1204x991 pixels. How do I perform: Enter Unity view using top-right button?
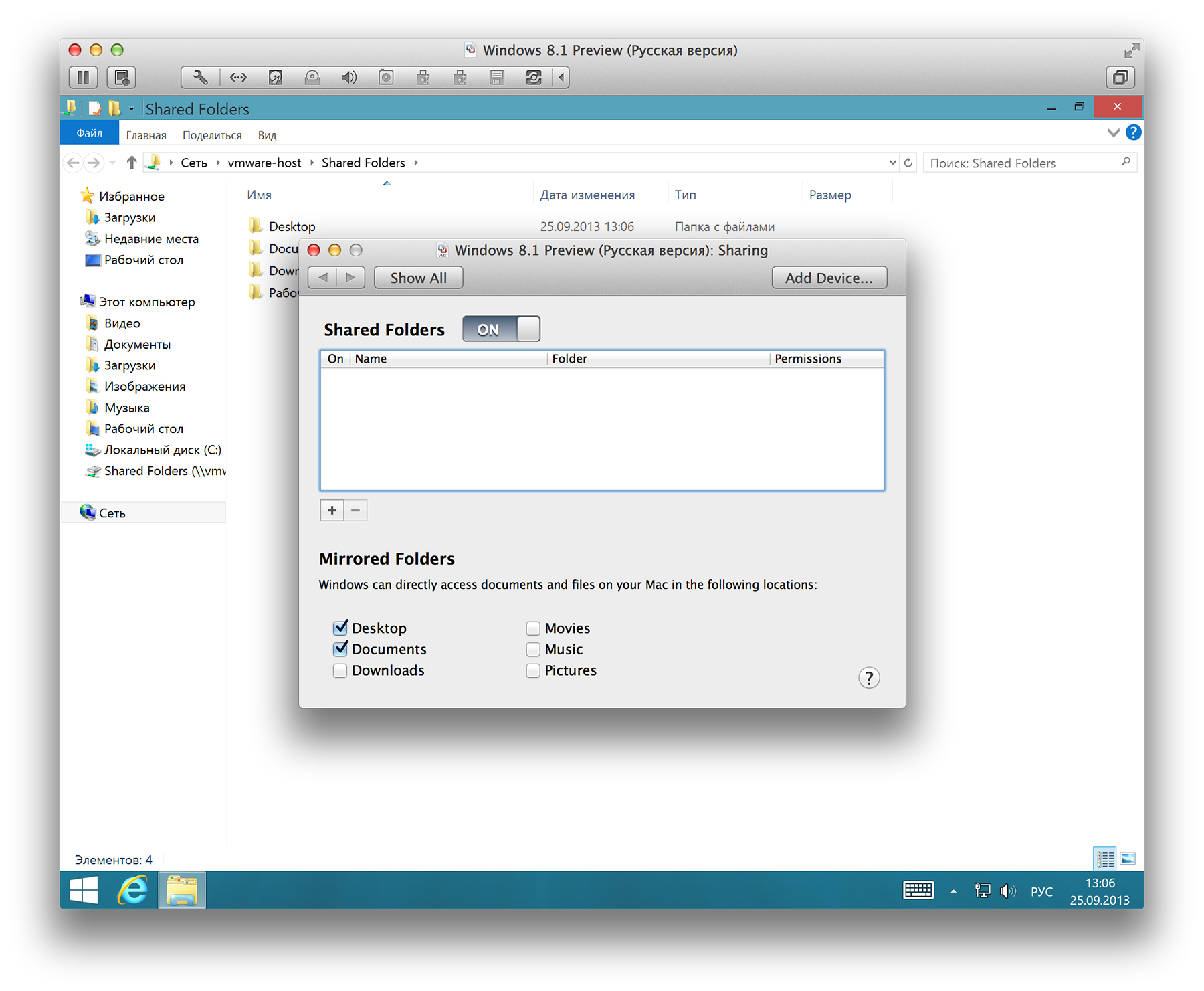coord(1120,78)
